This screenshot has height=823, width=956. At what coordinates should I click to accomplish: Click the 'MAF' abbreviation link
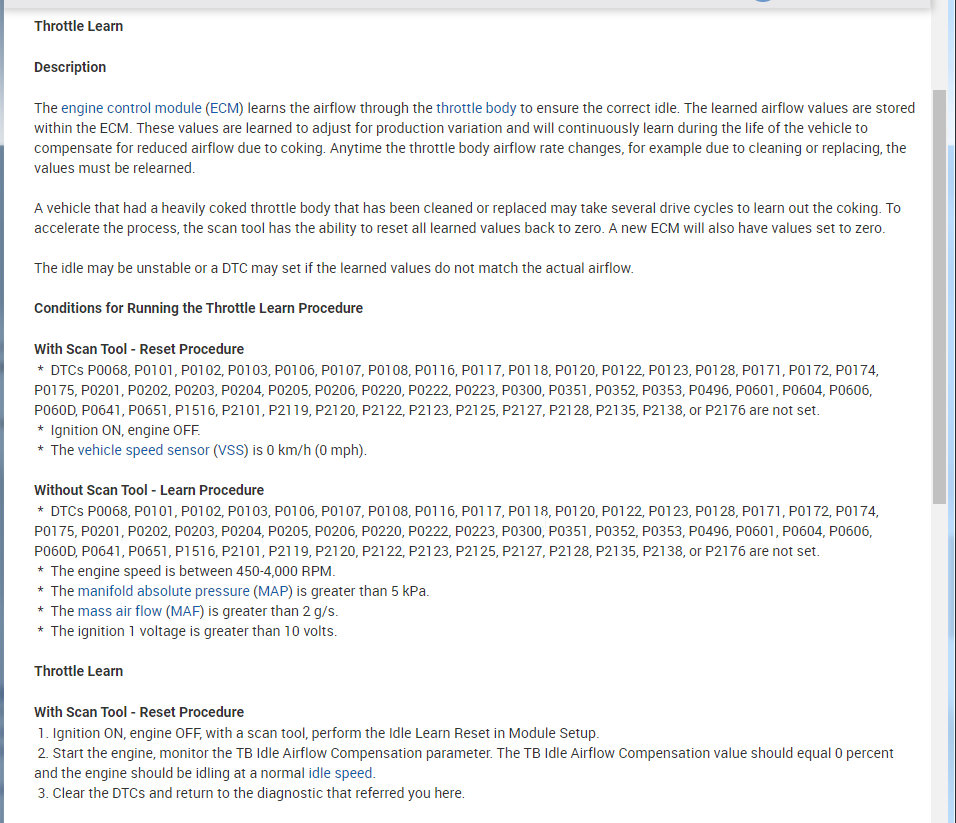(181, 611)
